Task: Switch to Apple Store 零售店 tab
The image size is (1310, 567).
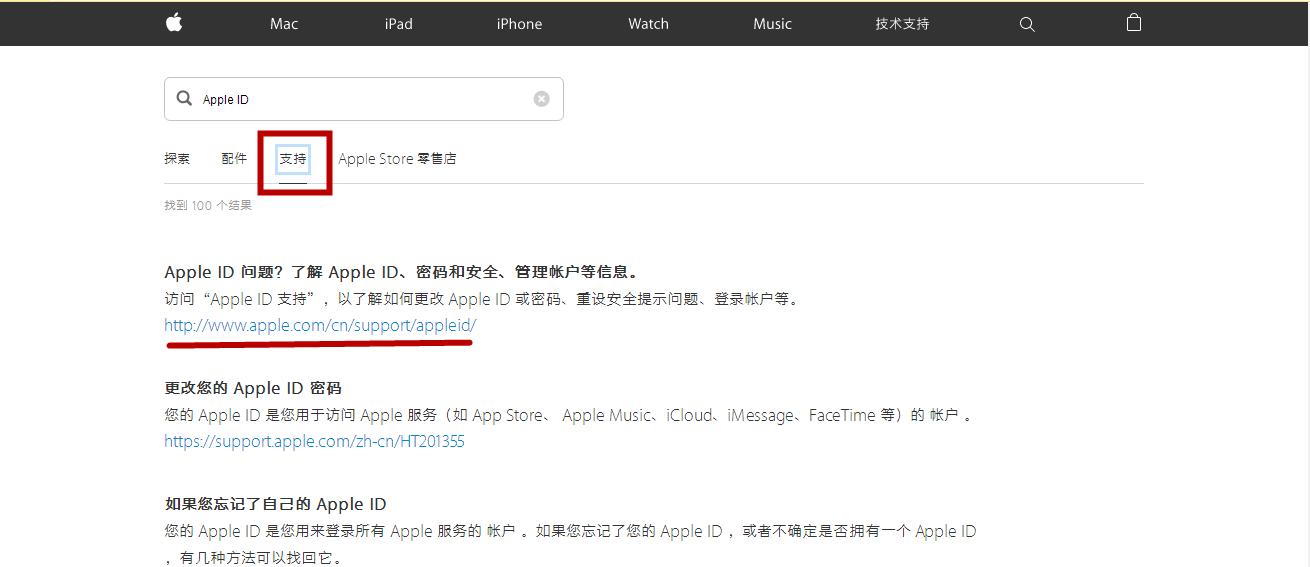Action: pyautogui.click(x=397, y=159)
